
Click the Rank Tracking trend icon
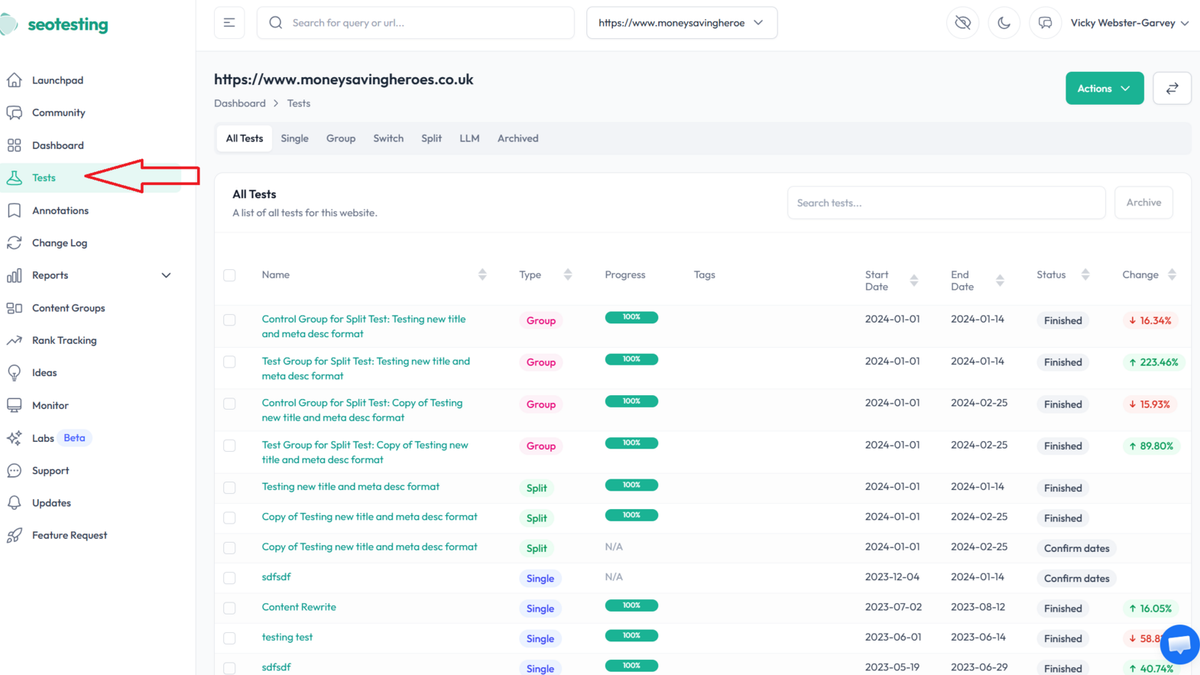click(x=14, y=340)
